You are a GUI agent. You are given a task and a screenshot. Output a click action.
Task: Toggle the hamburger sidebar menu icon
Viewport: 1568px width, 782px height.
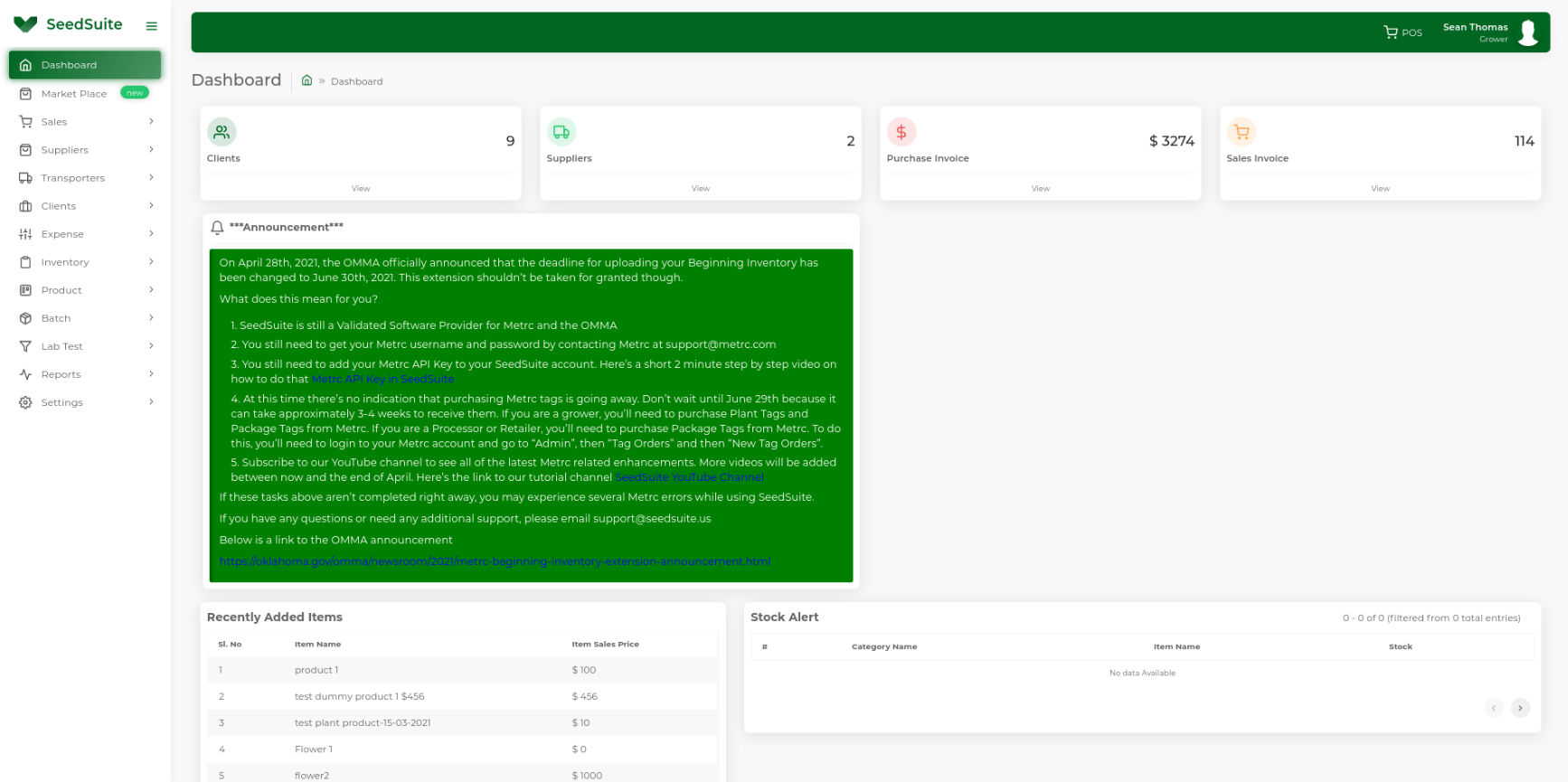coord(152,26)
